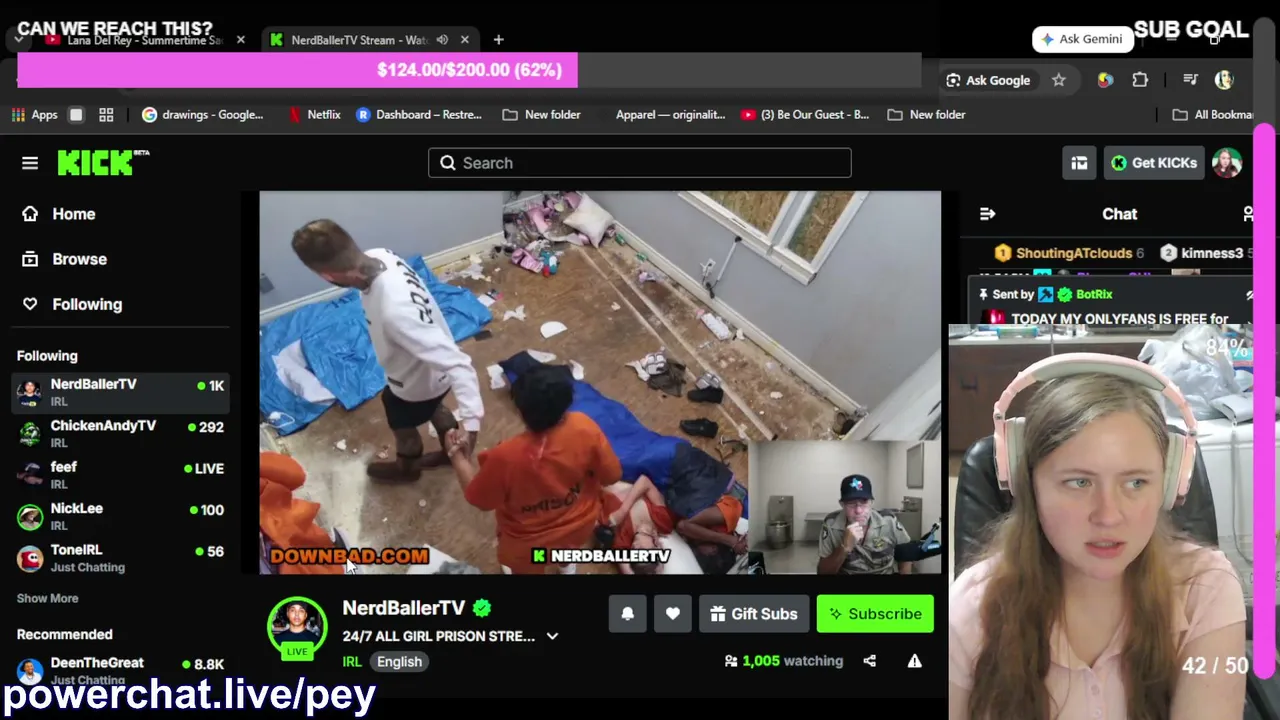Toggle the heart follow button

[673, 614]
